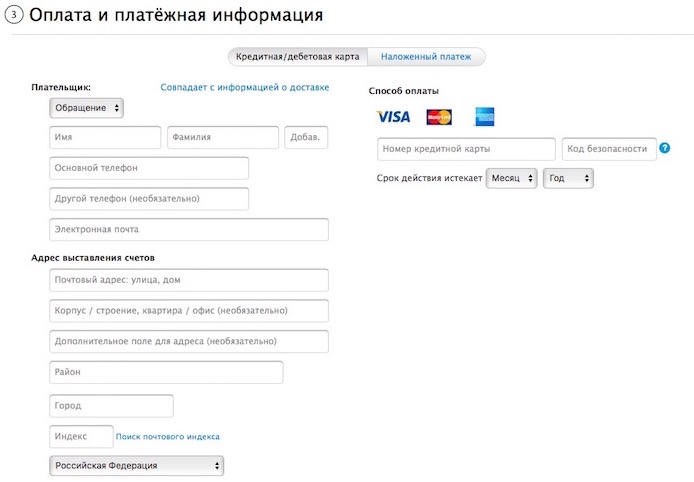Open the Поиск почтового индекса link
Screen dimensions: 694x482
point(168,437)
